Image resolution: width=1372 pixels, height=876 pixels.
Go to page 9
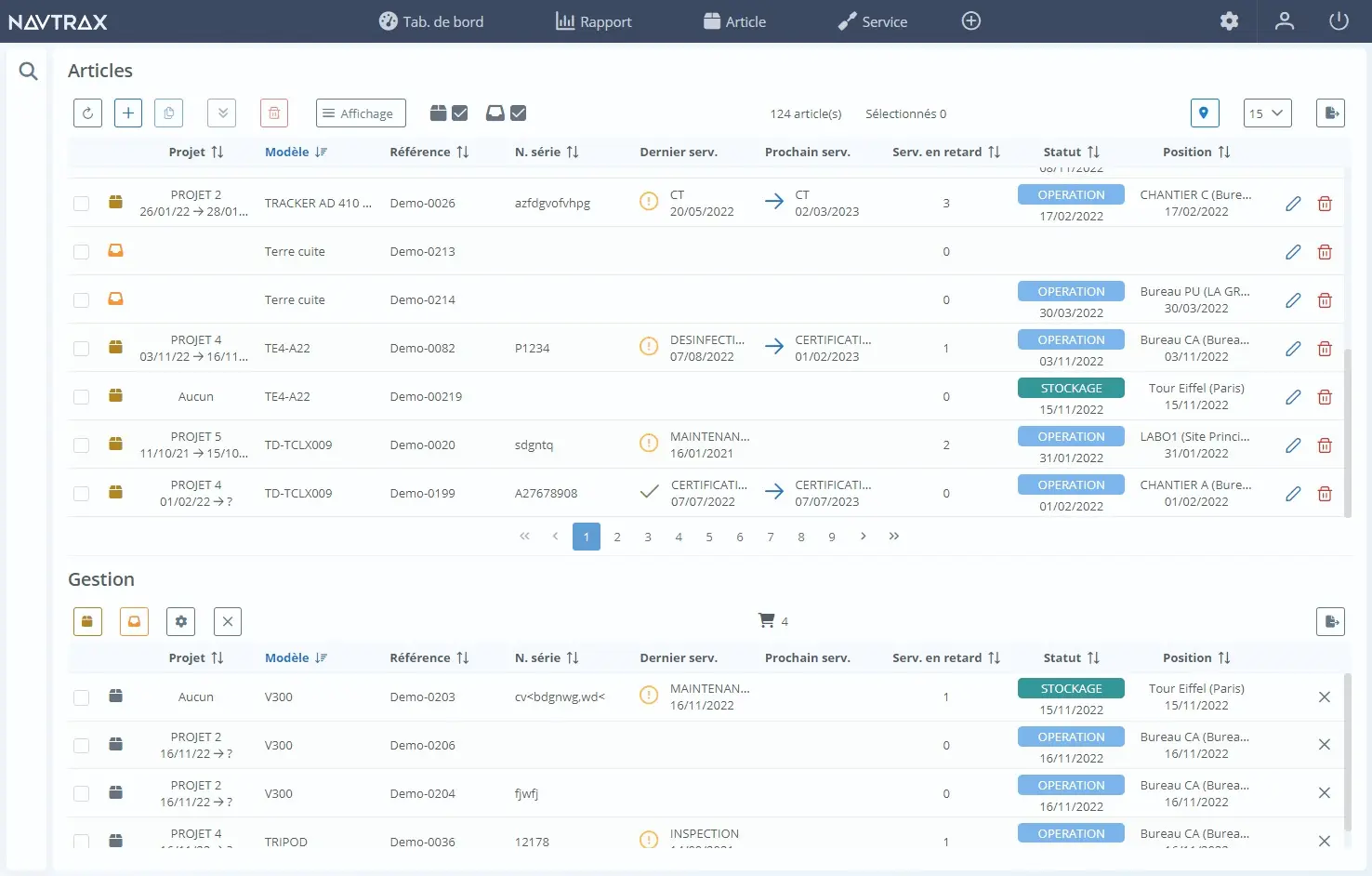[x=832, y=537]
